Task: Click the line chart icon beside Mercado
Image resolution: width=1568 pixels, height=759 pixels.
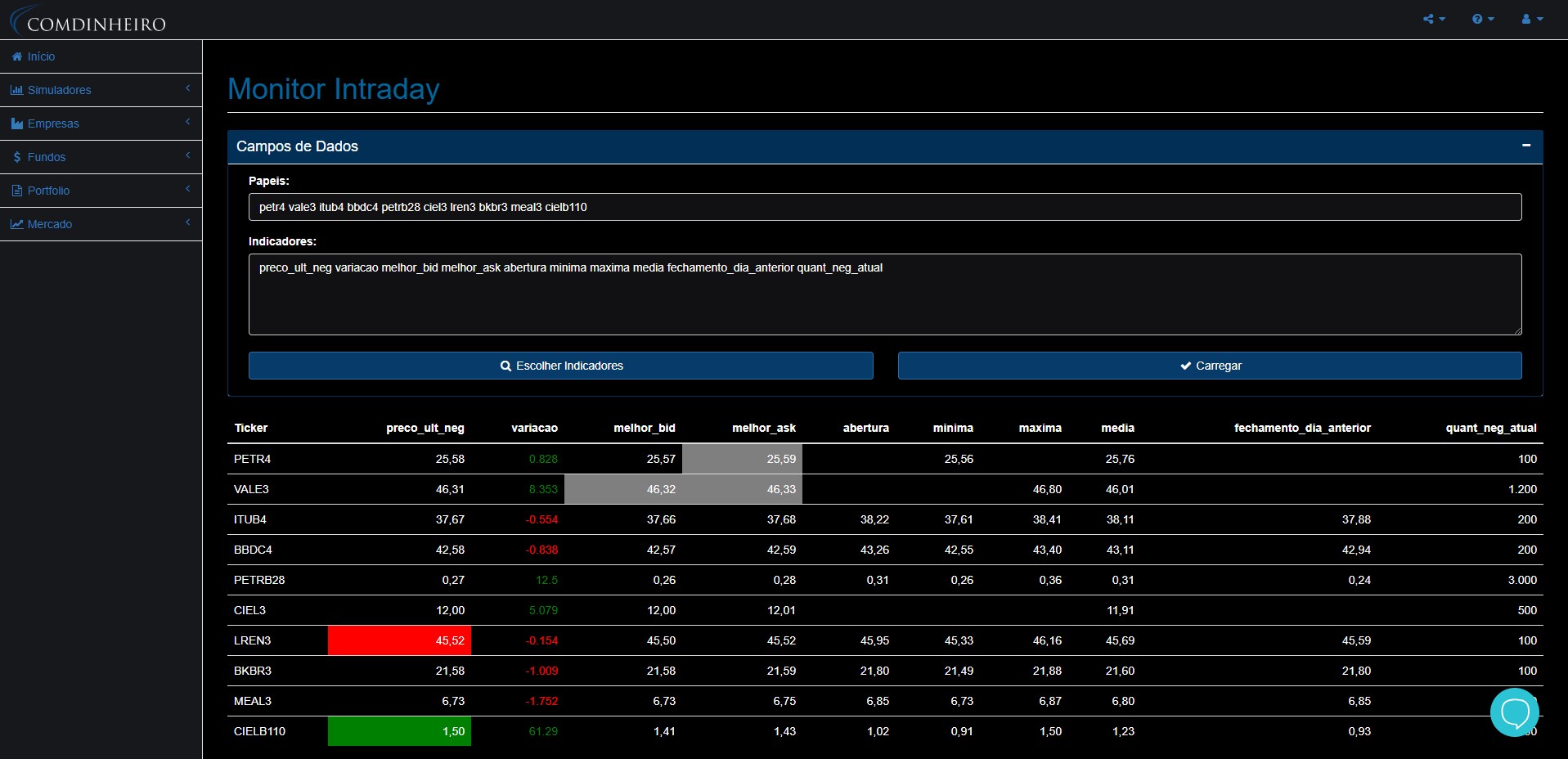Action: pos(17,224)
